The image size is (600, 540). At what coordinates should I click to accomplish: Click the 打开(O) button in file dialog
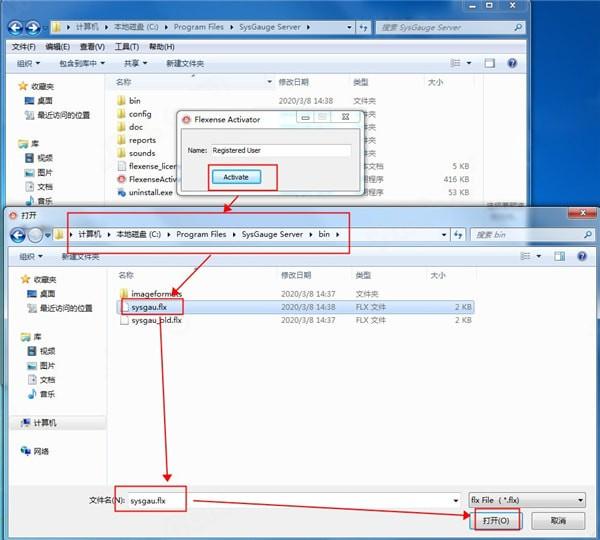point(496,520)
